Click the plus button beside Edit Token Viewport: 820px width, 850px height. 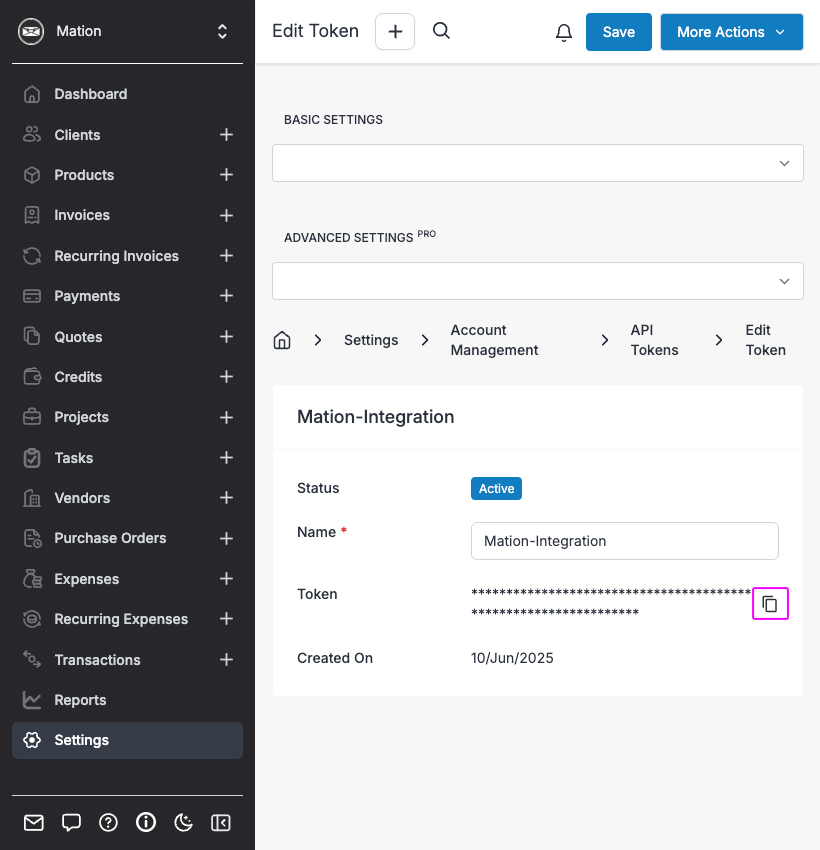click(395, 31)
